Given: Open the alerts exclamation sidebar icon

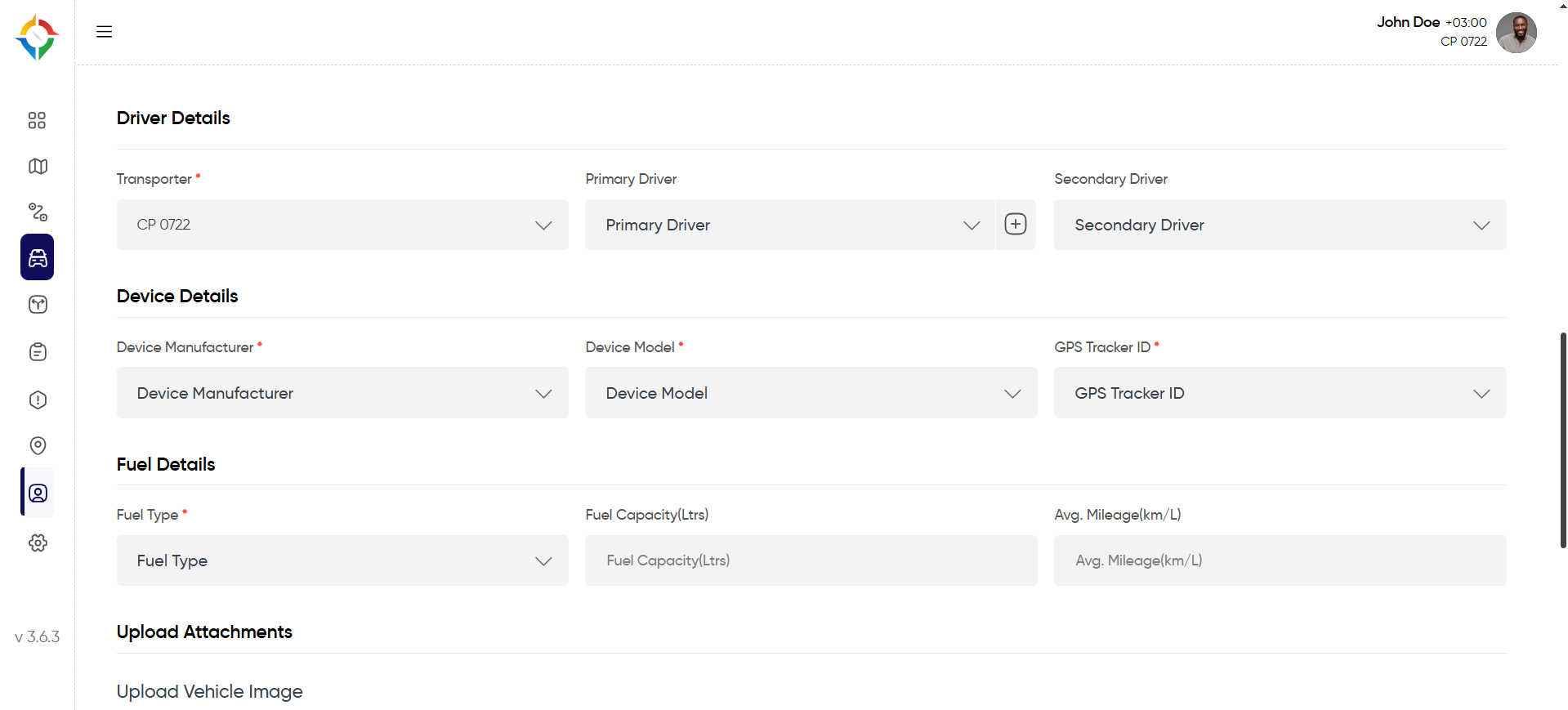Looking at the screenshot, I should tap(38, 400).
